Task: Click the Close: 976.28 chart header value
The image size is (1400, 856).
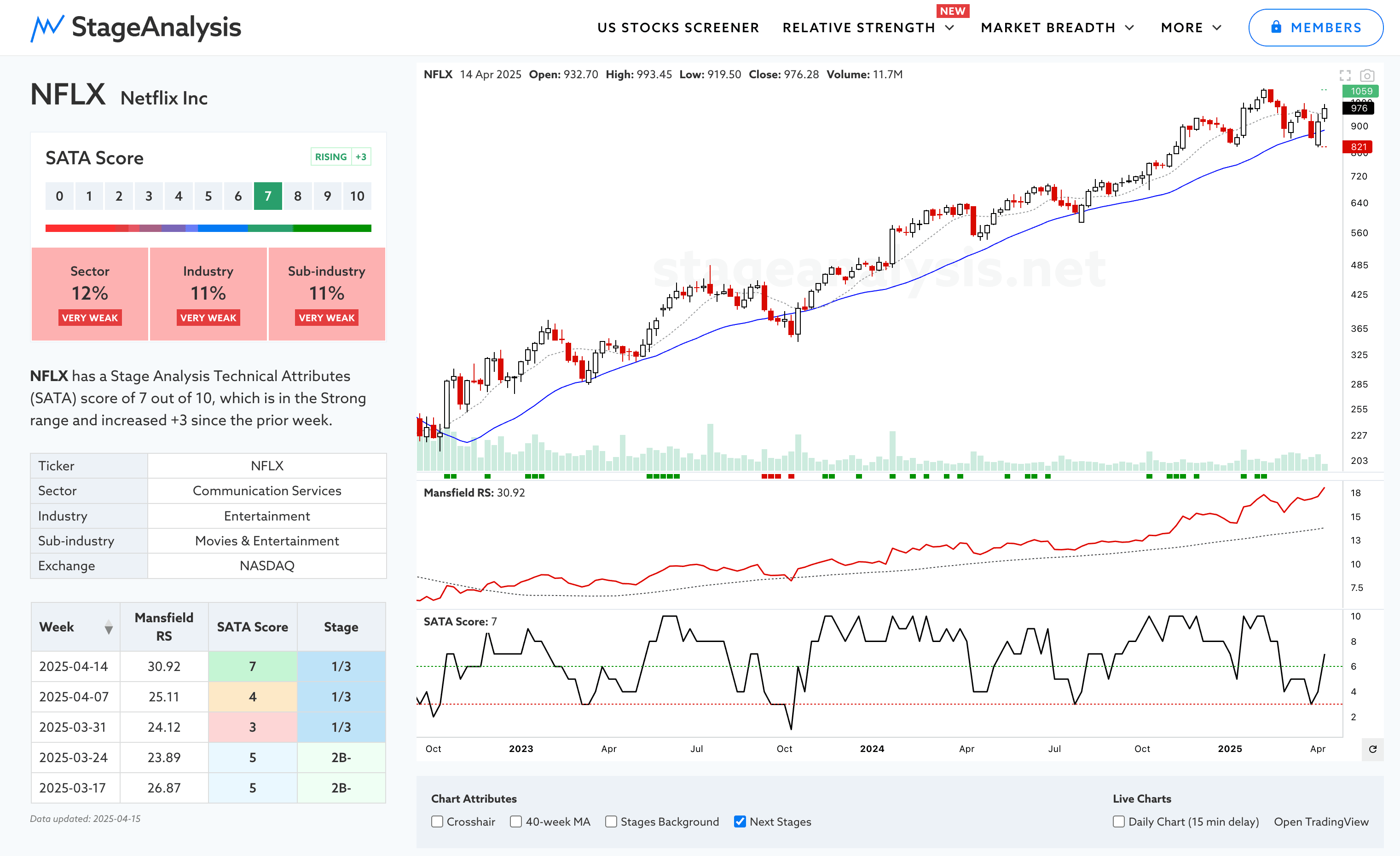Action: tap(783, 75)
